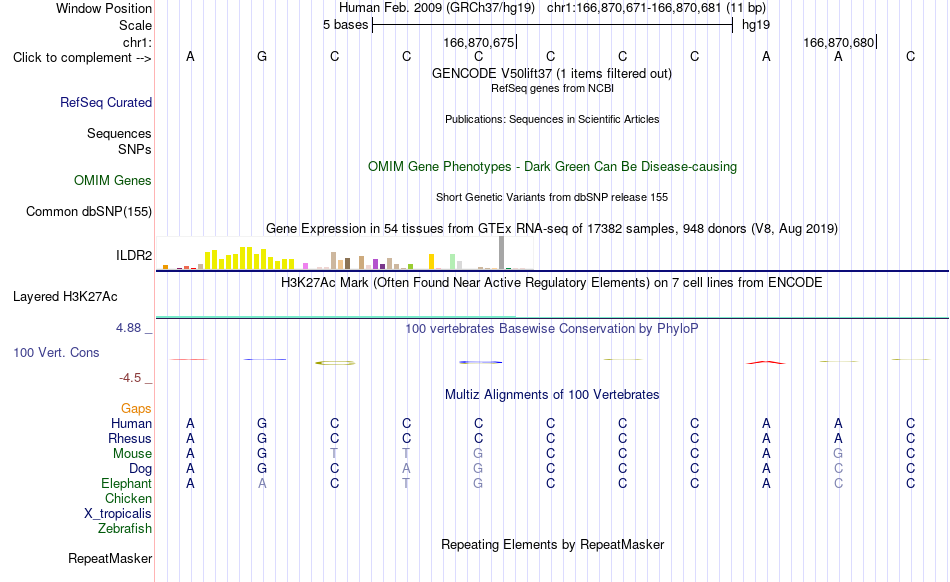The width and height of the screenshot is (950, 582).
Task: Select the OMIM Genes track label
Action: tap(112, 180)
